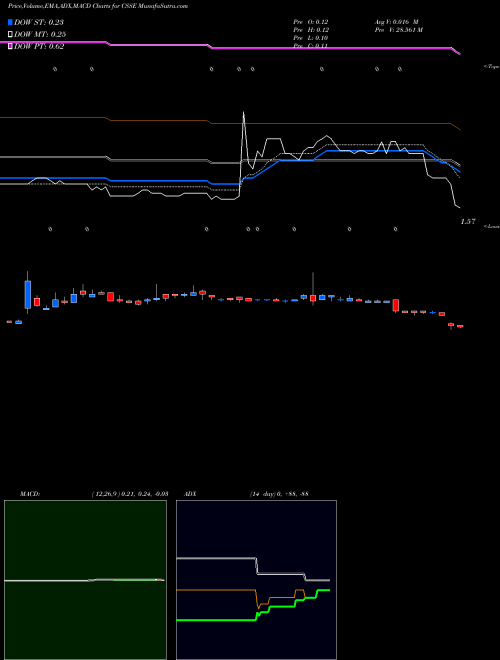Click the 'ADX' panel title
500x660 pixels.
(x=190, y=493)
